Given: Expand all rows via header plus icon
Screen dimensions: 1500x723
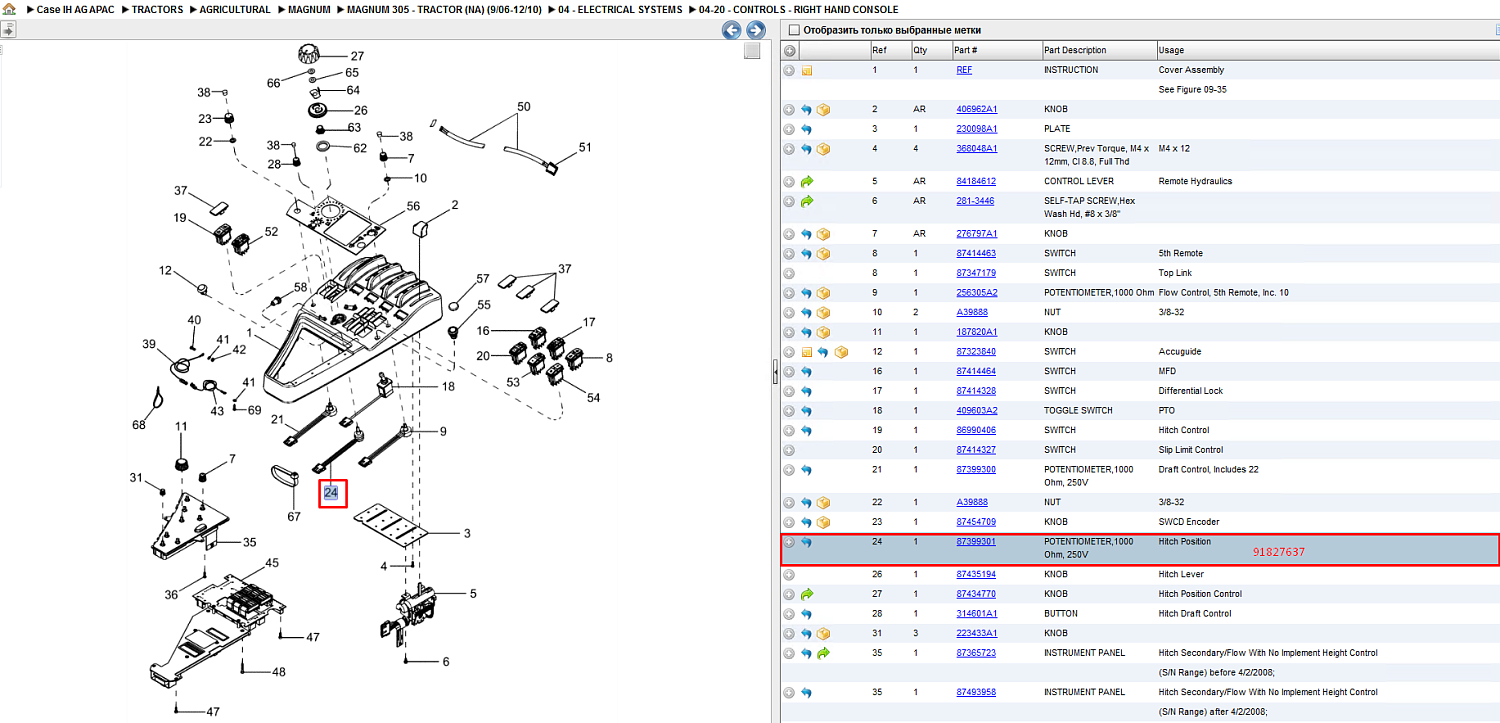Looking at the screenshot, I should pyautogui.click(x=789, y=50).
